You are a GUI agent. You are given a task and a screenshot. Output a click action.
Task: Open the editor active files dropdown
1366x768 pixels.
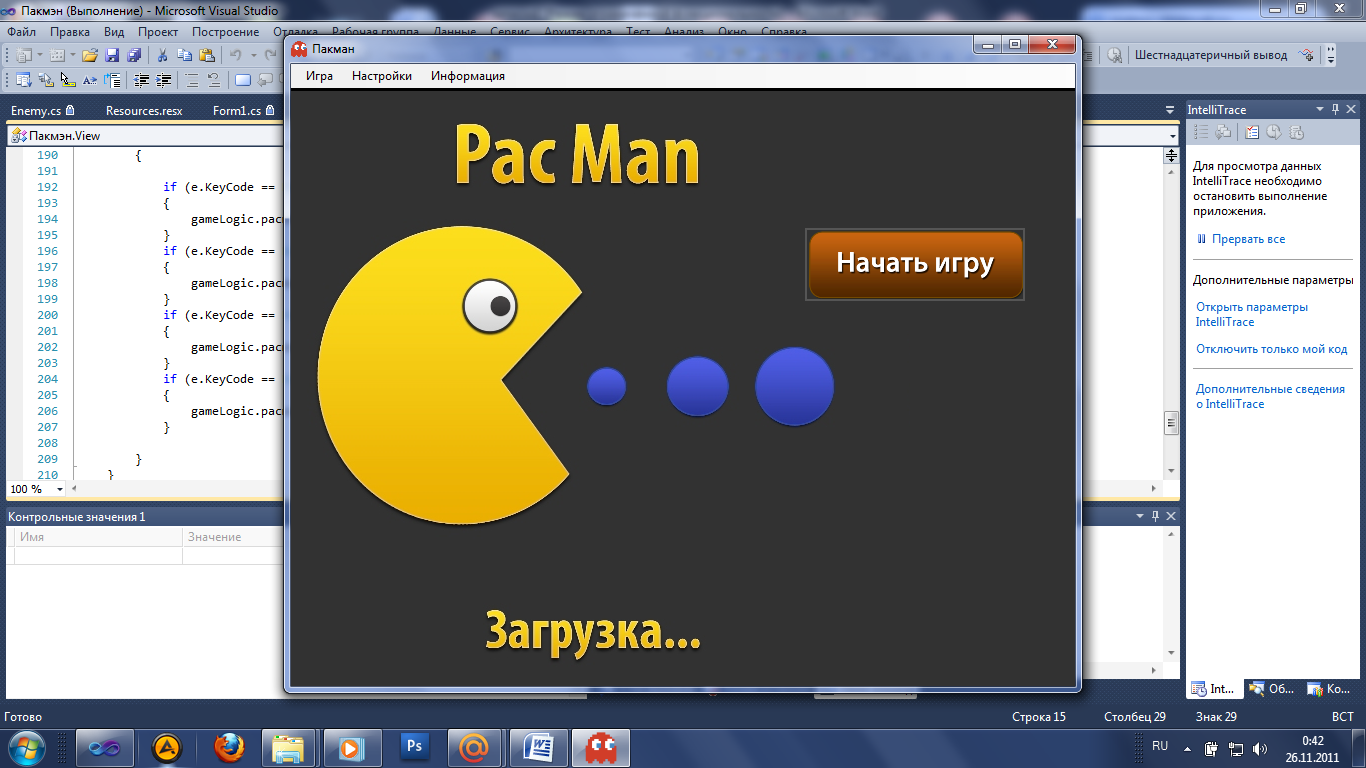1170,110
